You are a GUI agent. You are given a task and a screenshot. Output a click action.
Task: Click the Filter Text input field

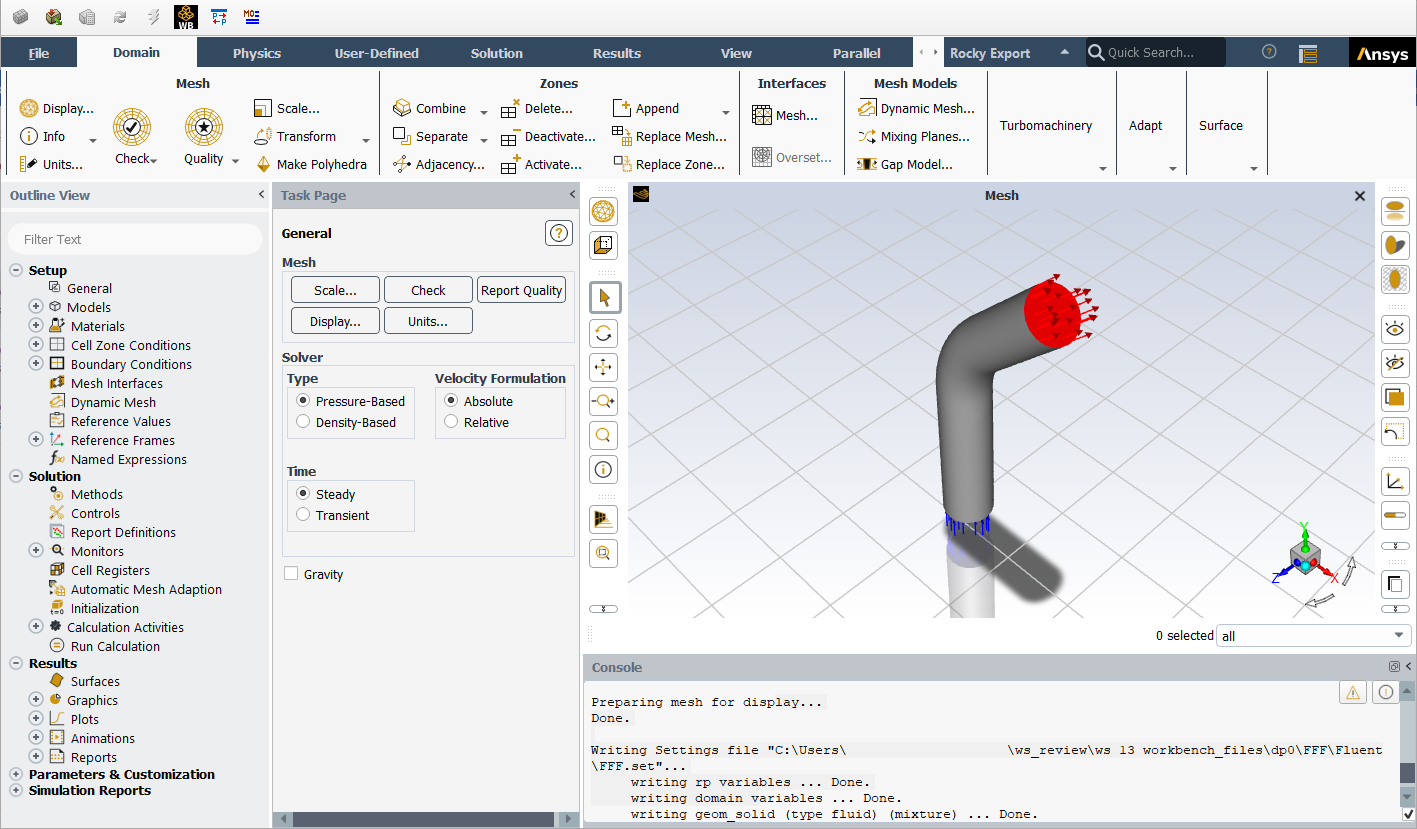[135, 239]
